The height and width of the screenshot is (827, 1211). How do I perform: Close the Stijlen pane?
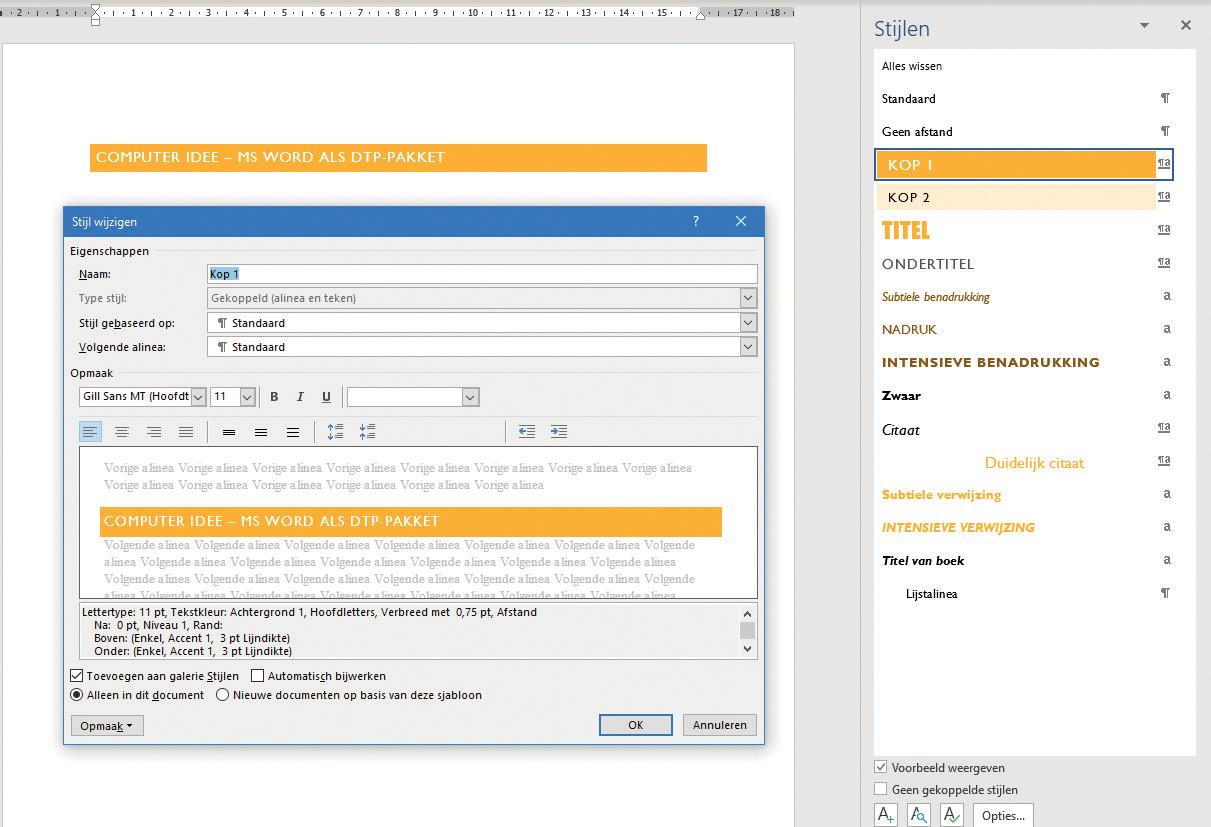click(1186, 26)
